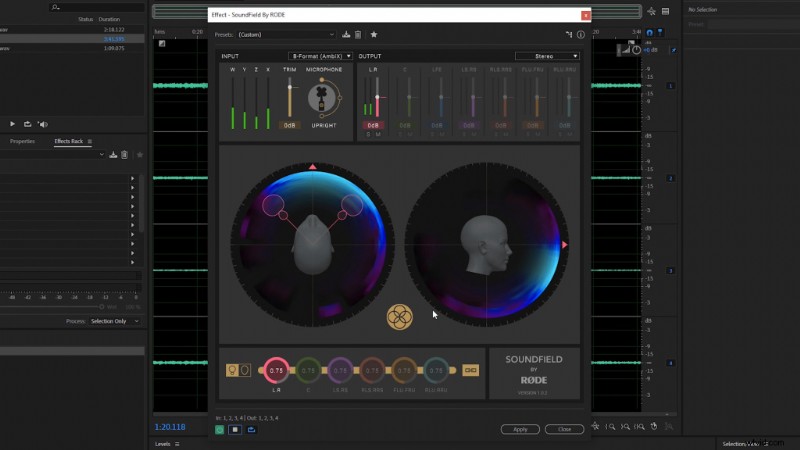The width and height of the screenshot is (800, 450).
Task: Play the selected file in Files panel
Action: click(12, 124)
